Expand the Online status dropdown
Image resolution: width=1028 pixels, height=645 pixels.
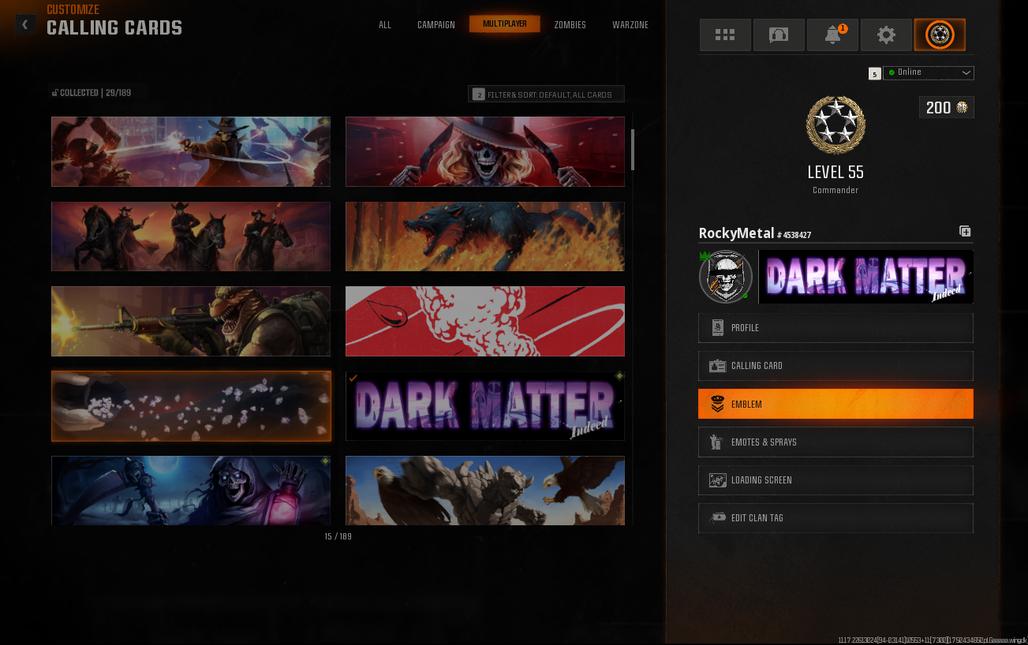pyautogui.click(x=929, y=73)
